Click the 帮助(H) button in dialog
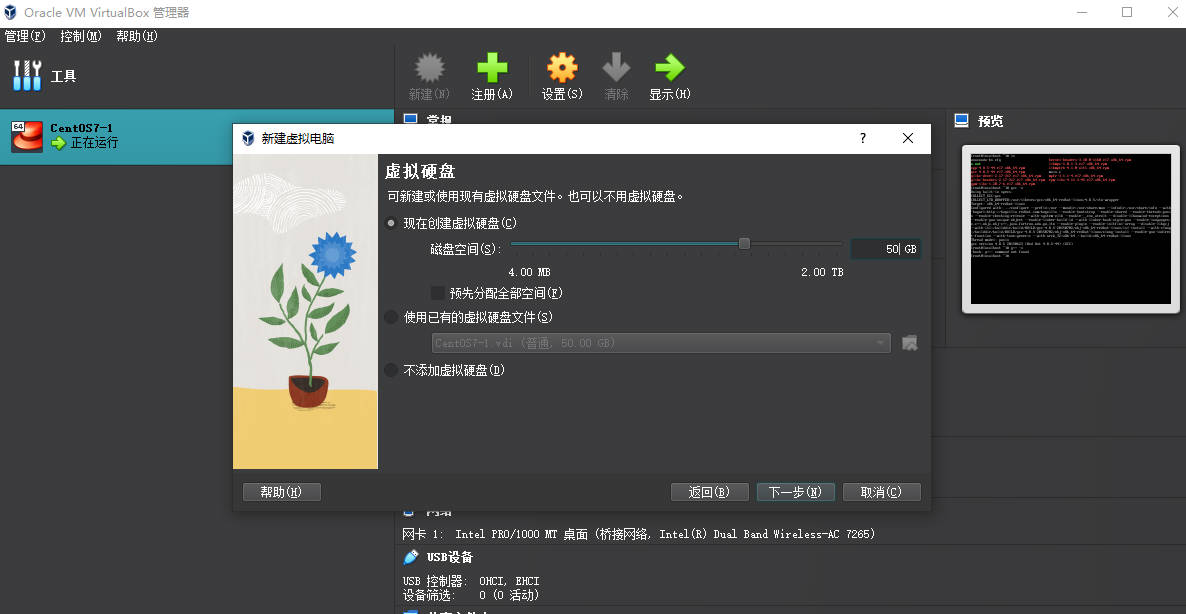1186x614 pixels. pos(281,492)
